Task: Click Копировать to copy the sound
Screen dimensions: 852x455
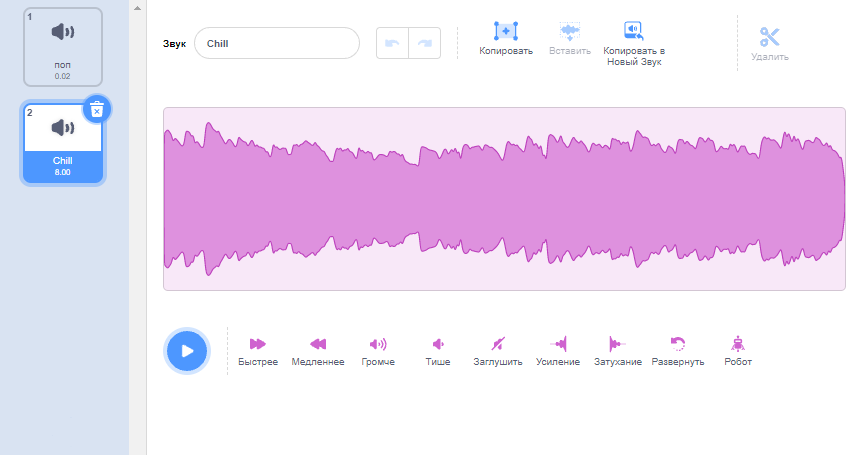Action: [x=506, y=39]
